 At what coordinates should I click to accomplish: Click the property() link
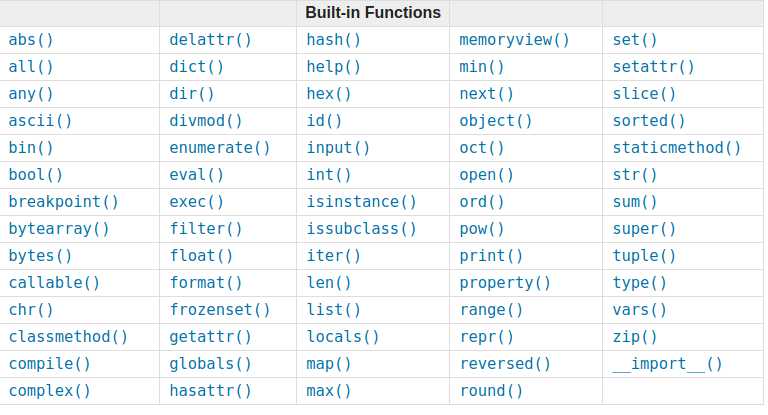(x=505, y=283)
